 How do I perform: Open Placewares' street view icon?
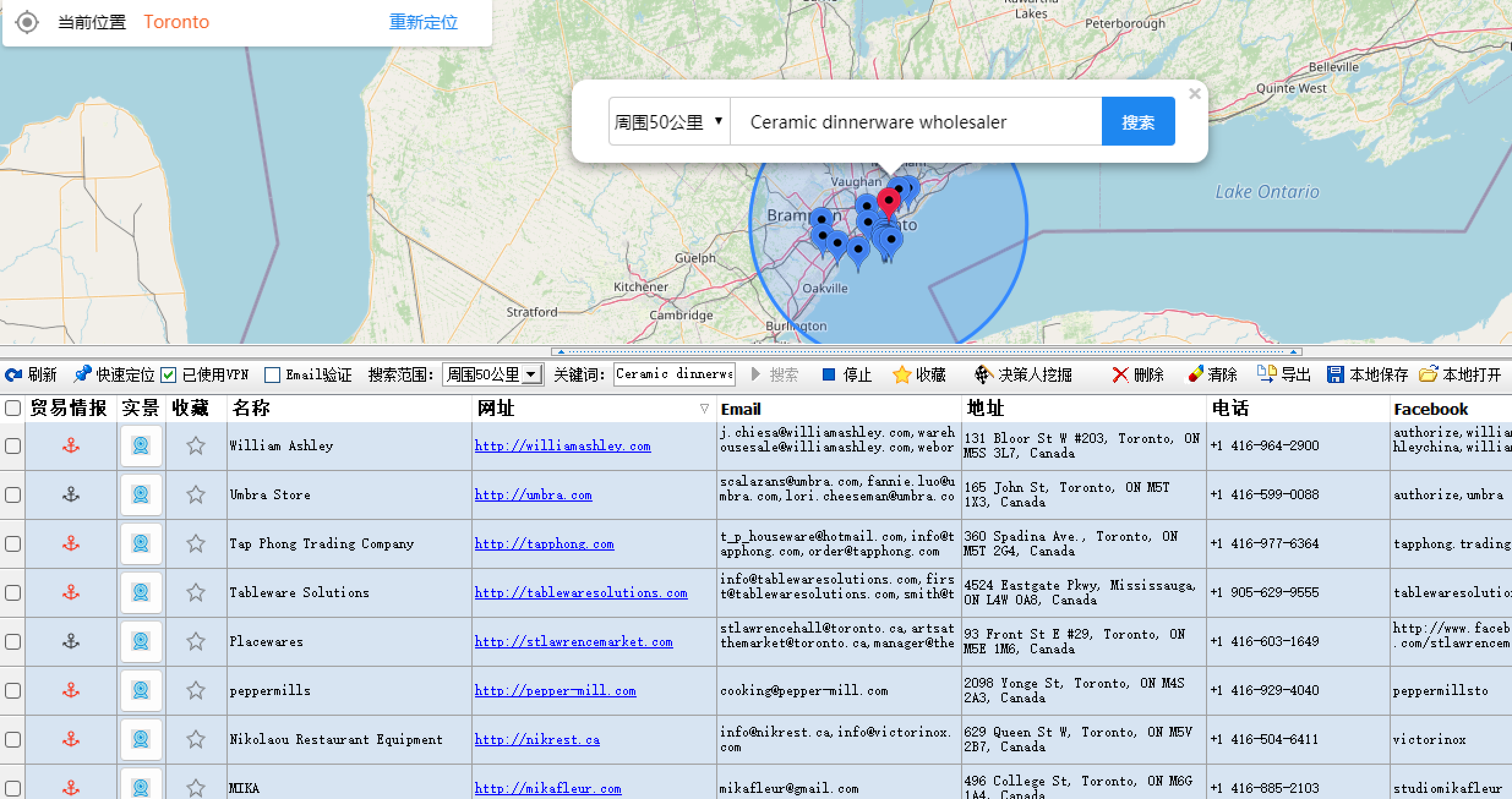(x=141, y=641)
